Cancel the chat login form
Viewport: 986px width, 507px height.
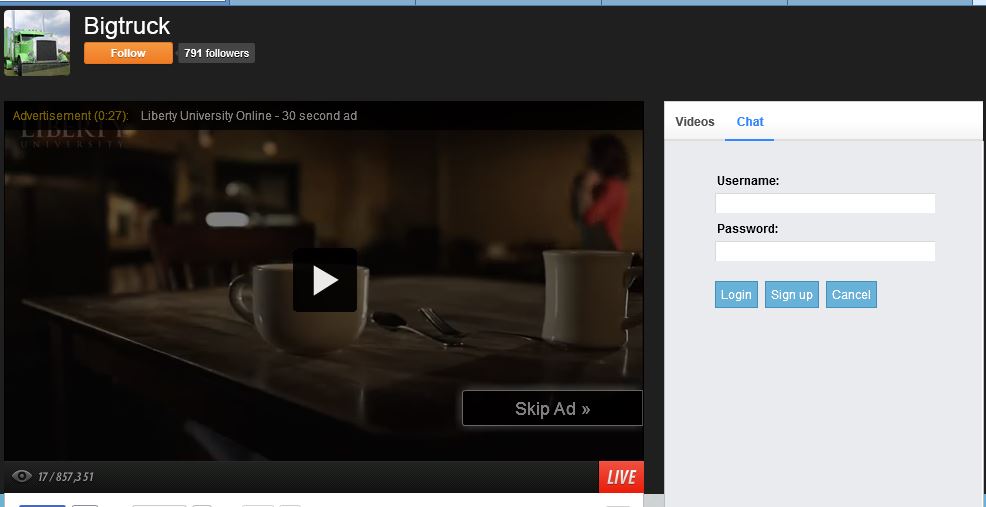pyautogui.click(x=851, y=295)
